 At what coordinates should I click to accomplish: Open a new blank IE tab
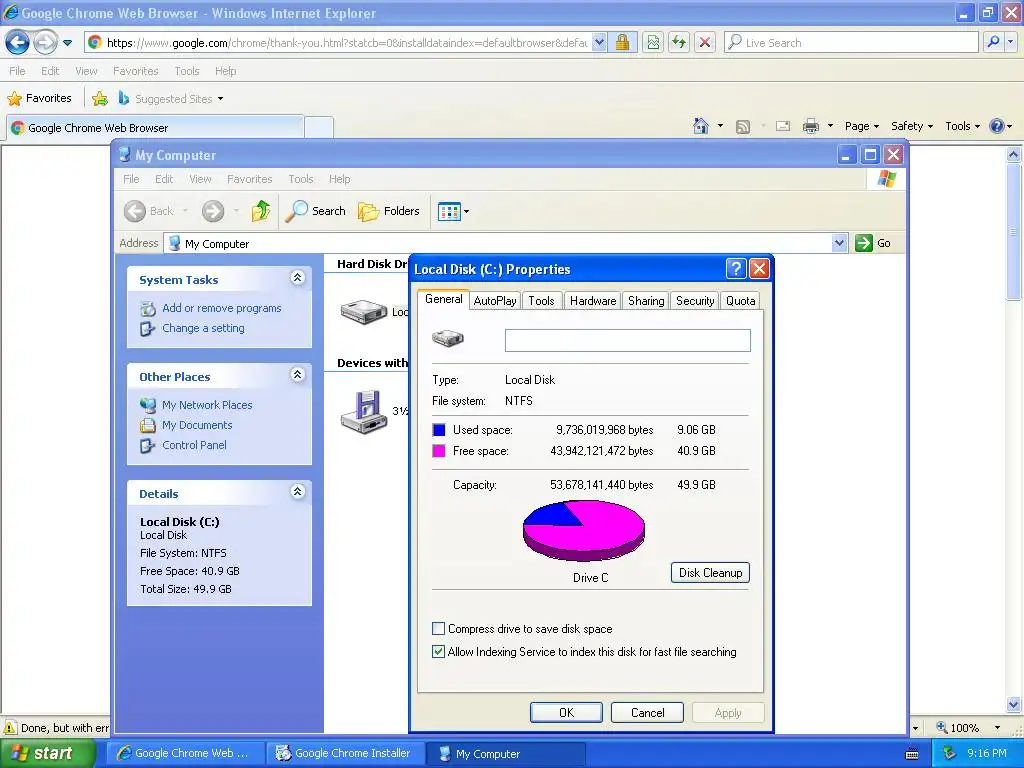(319, 127)
